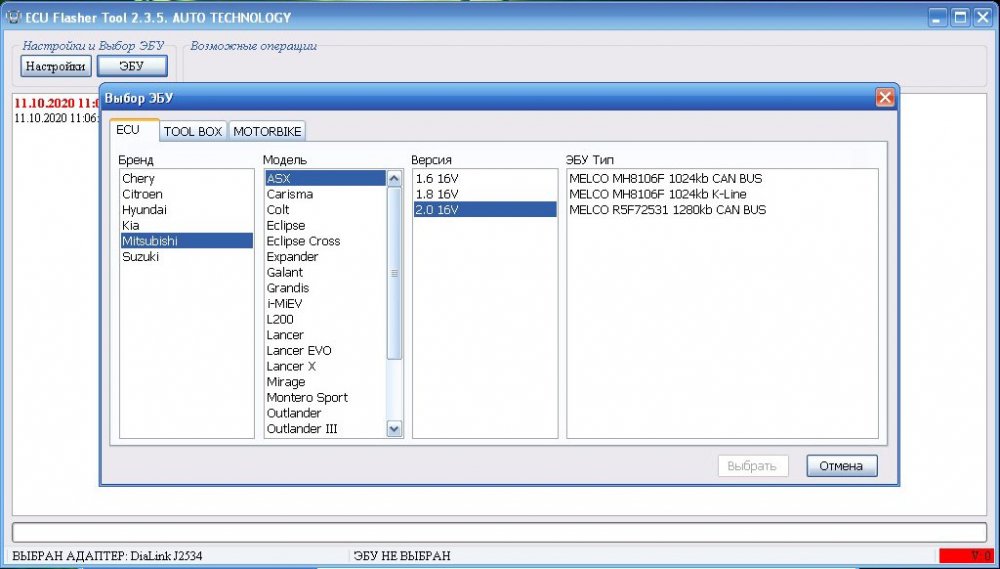Pick Suzuki from the brand list
Screen dimensions: 1000x569
click(186, 256)
